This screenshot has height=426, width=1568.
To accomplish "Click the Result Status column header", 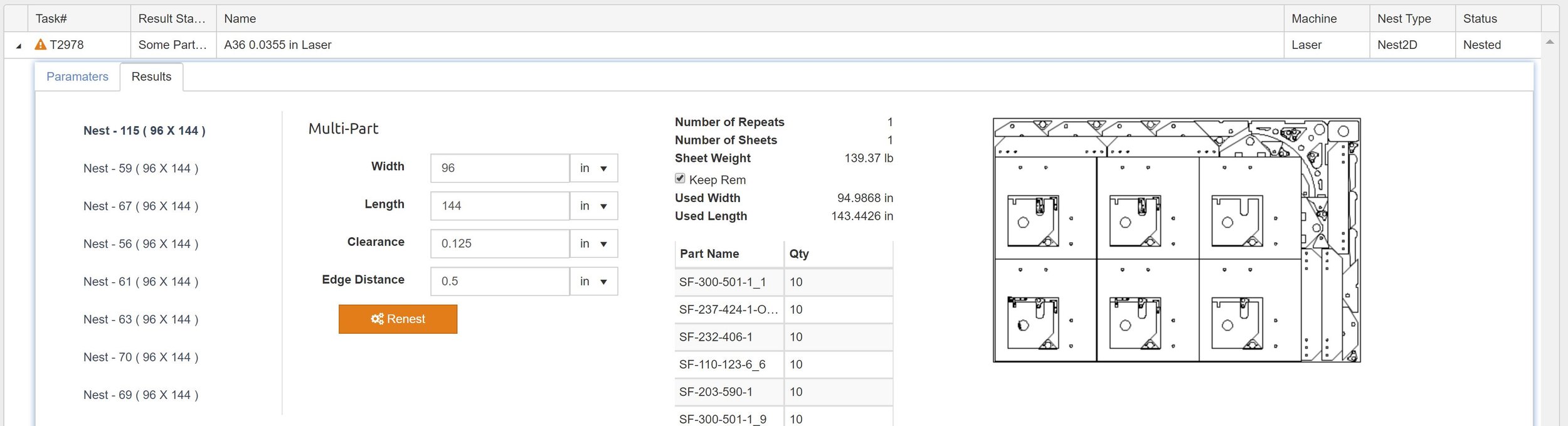I will coord(173,19).
